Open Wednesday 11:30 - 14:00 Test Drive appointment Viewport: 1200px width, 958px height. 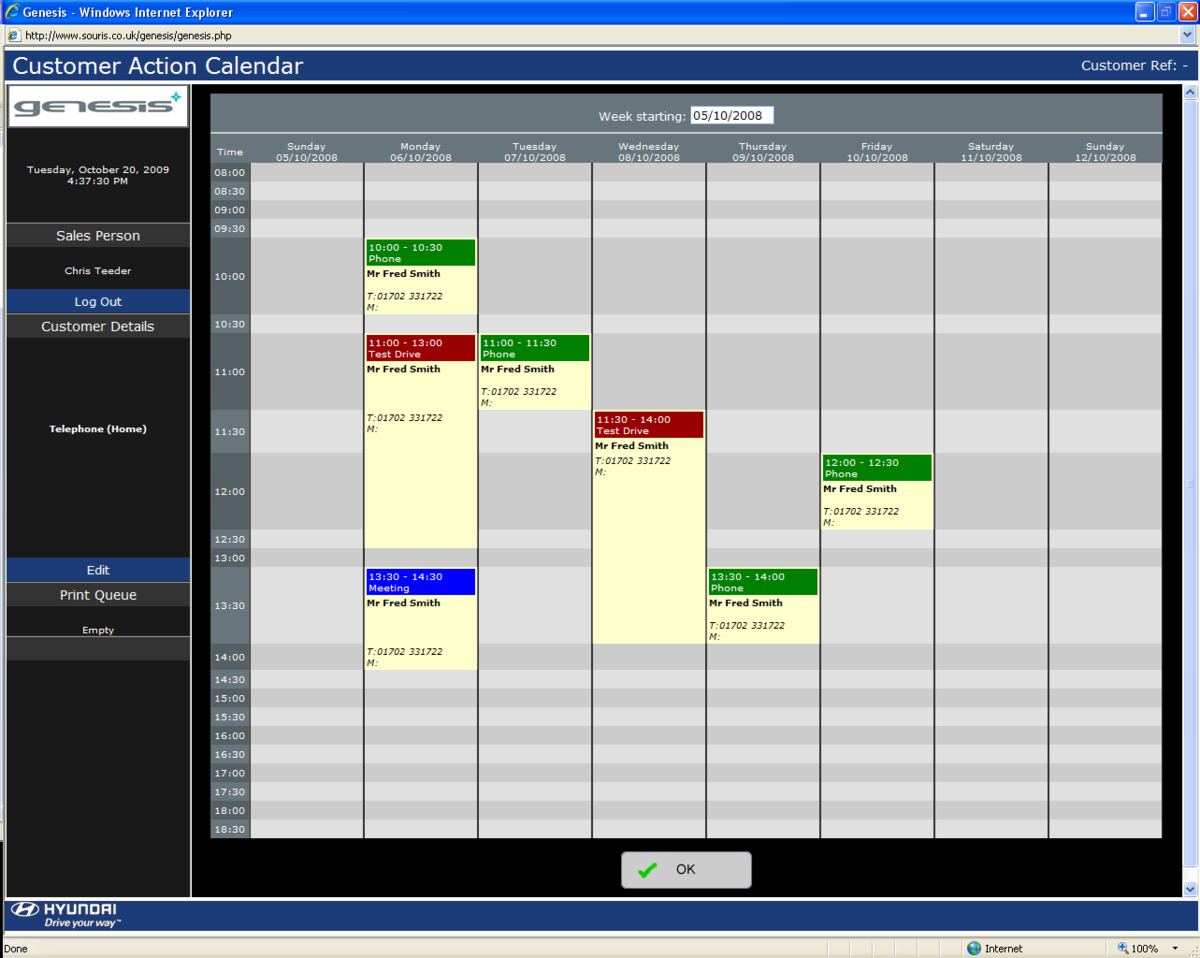649,527
